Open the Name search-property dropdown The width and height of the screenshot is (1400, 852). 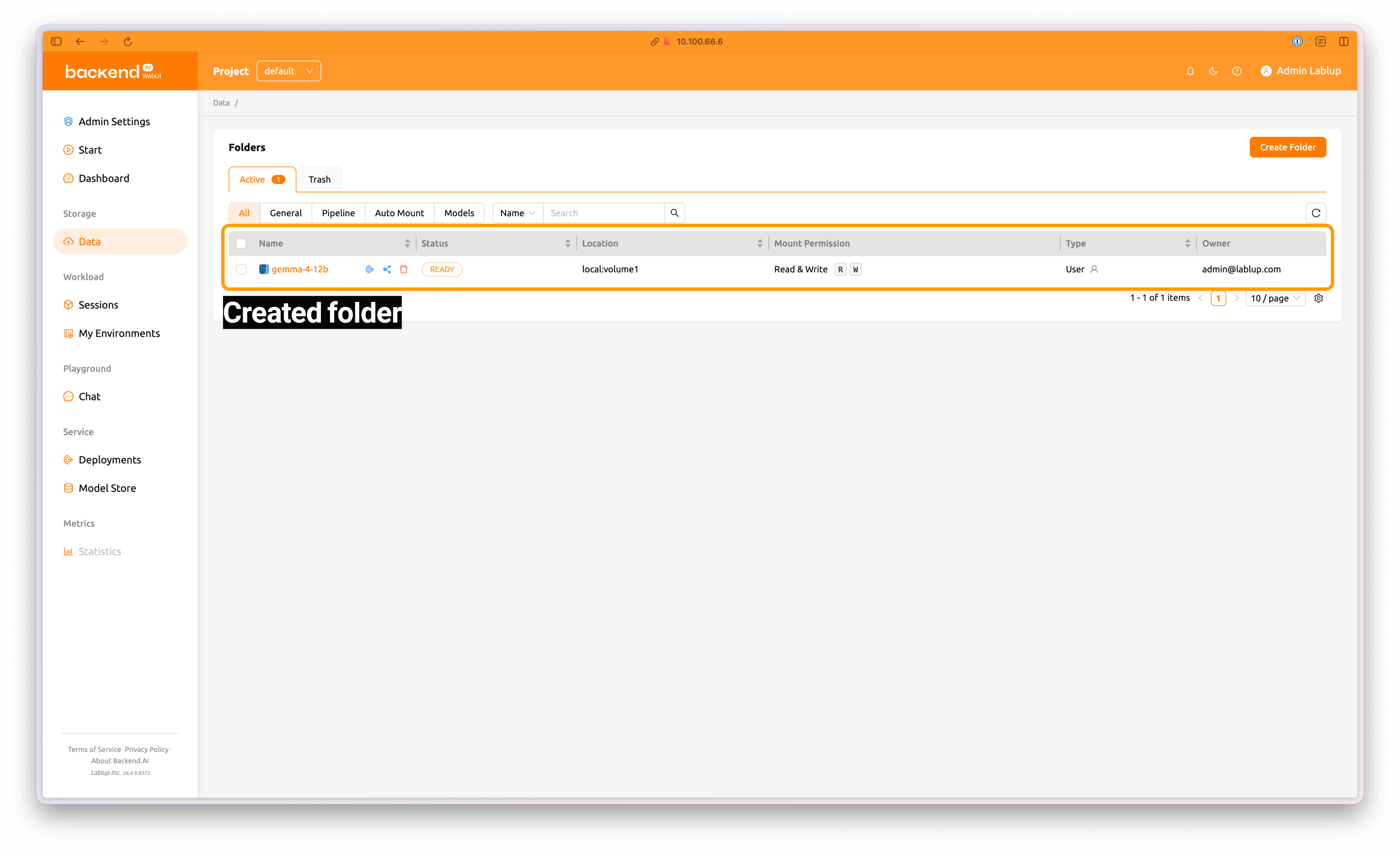tap(518, 213)
